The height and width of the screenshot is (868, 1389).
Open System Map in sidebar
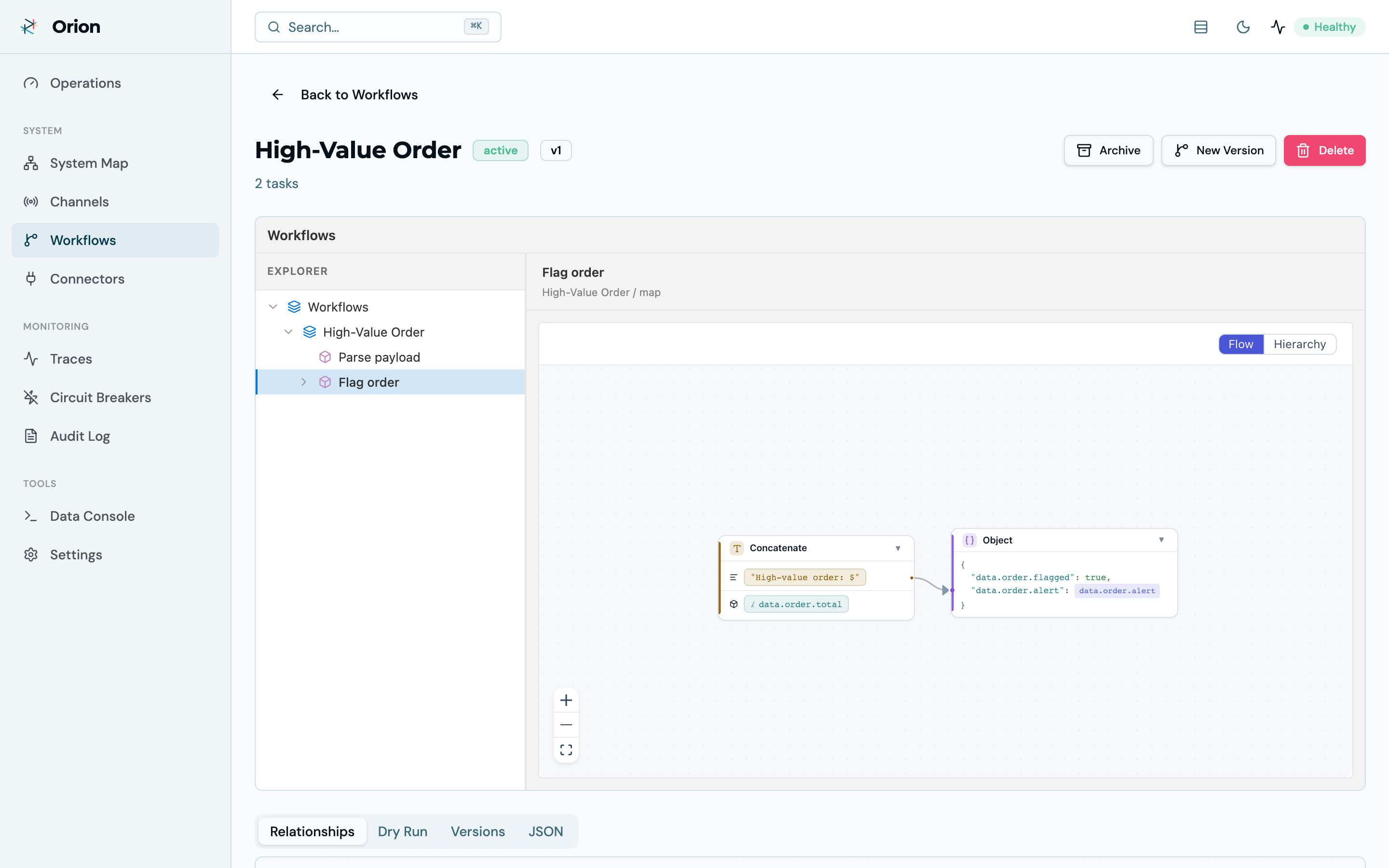coord(115,163)
